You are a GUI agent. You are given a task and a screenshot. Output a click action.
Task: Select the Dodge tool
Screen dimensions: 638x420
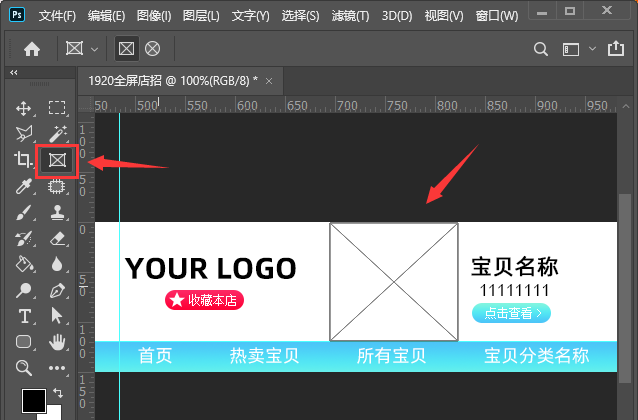pos(23,291)
